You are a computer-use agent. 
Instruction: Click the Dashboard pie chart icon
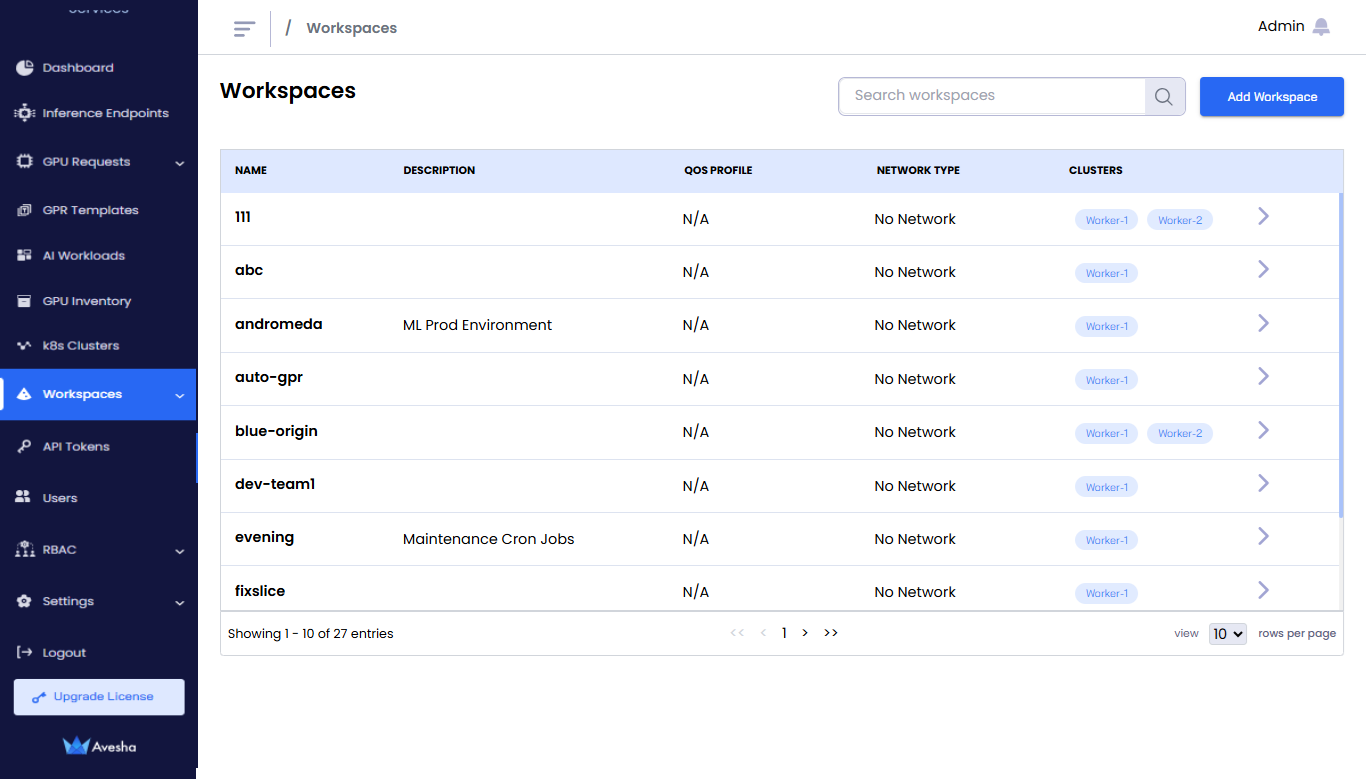tap(25, 68)
